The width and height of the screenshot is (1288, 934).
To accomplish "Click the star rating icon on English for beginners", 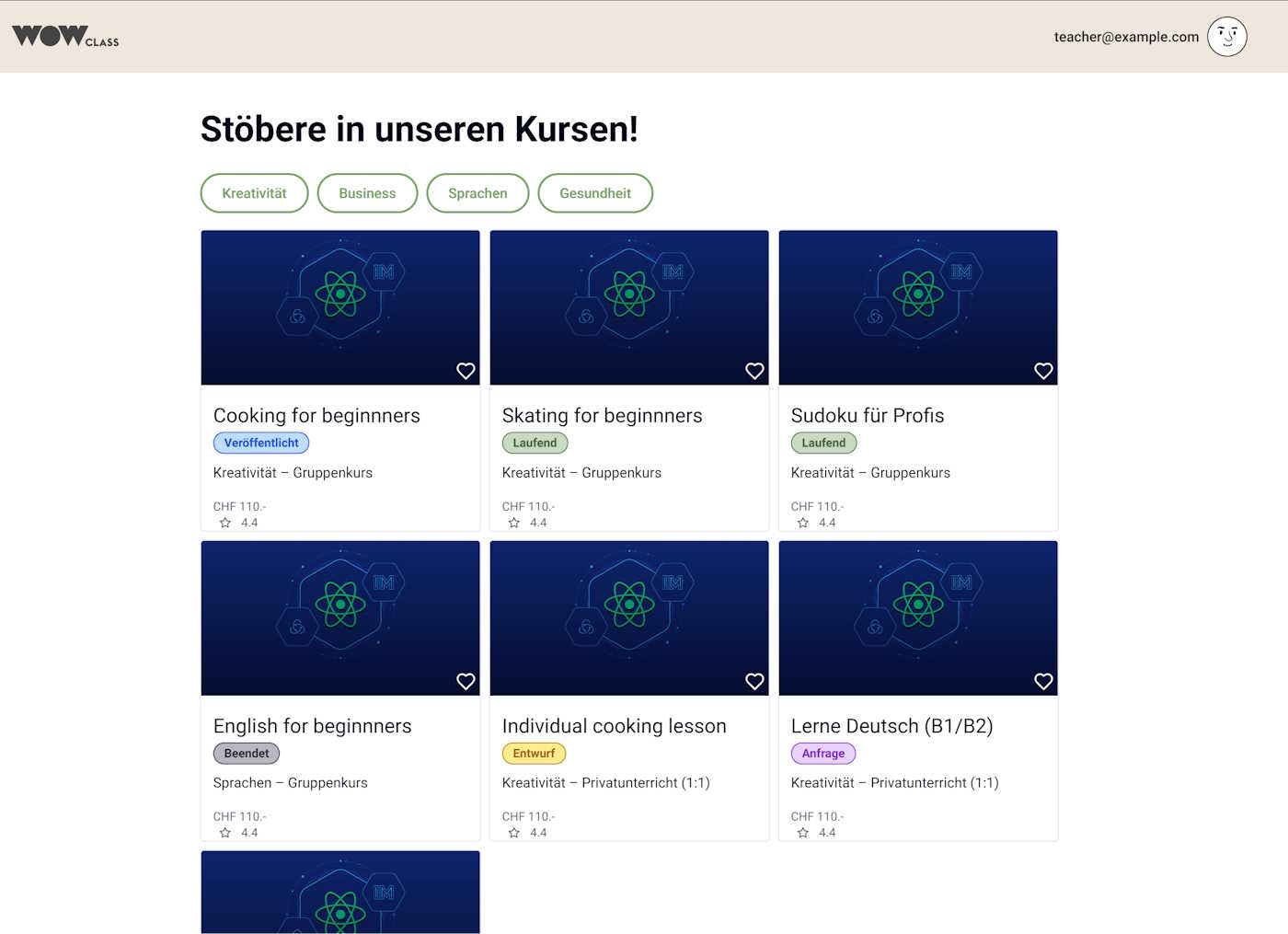I will click(225, 833).
